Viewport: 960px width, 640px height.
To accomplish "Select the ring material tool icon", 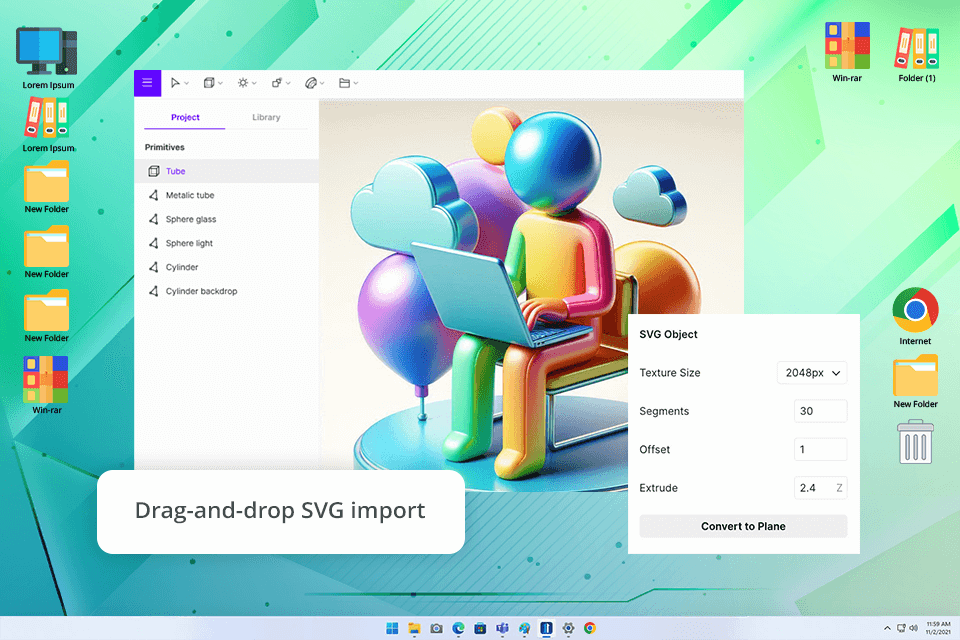I will click(x=310, y=83).
